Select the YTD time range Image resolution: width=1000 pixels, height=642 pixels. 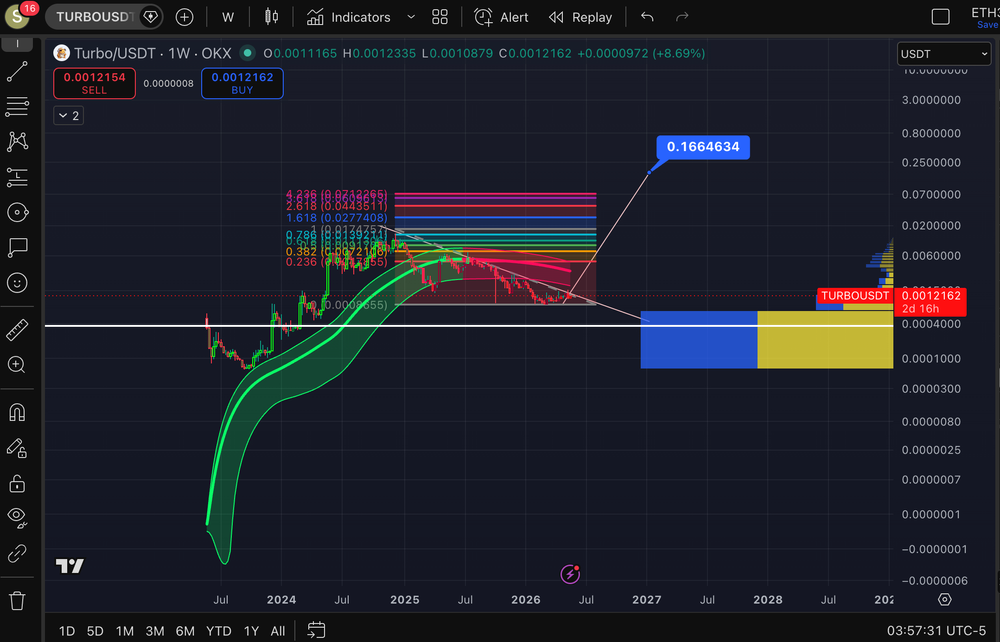tap(219, 631)
